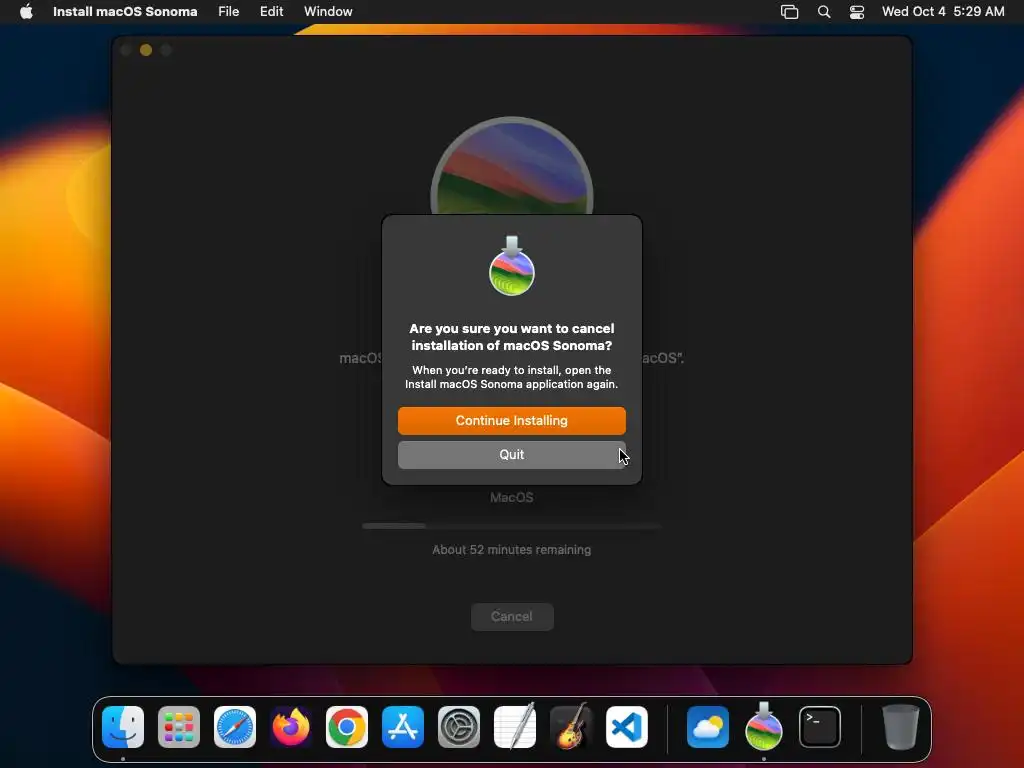
Task: Launch Safari from the Dock
Action: click(x=235, y=727)
